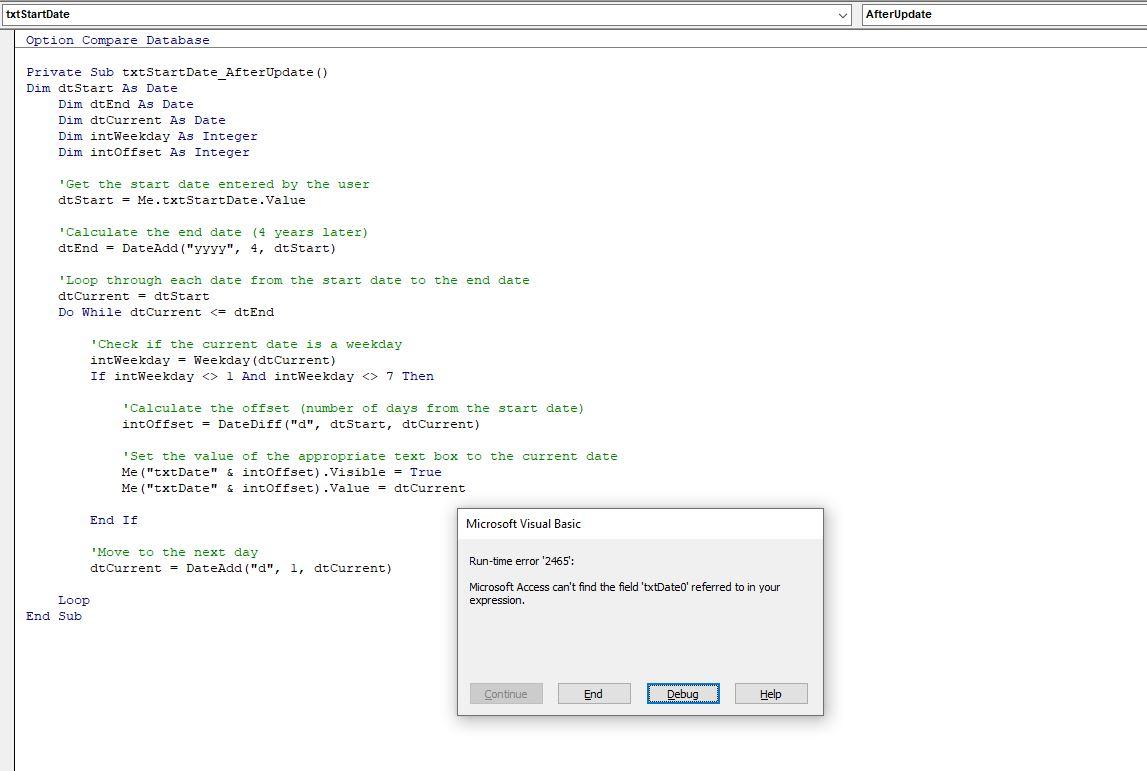This screenshot has width=1147, height=771.
Task: Click the Help button in the error dialog
Action: pos(771,693)
